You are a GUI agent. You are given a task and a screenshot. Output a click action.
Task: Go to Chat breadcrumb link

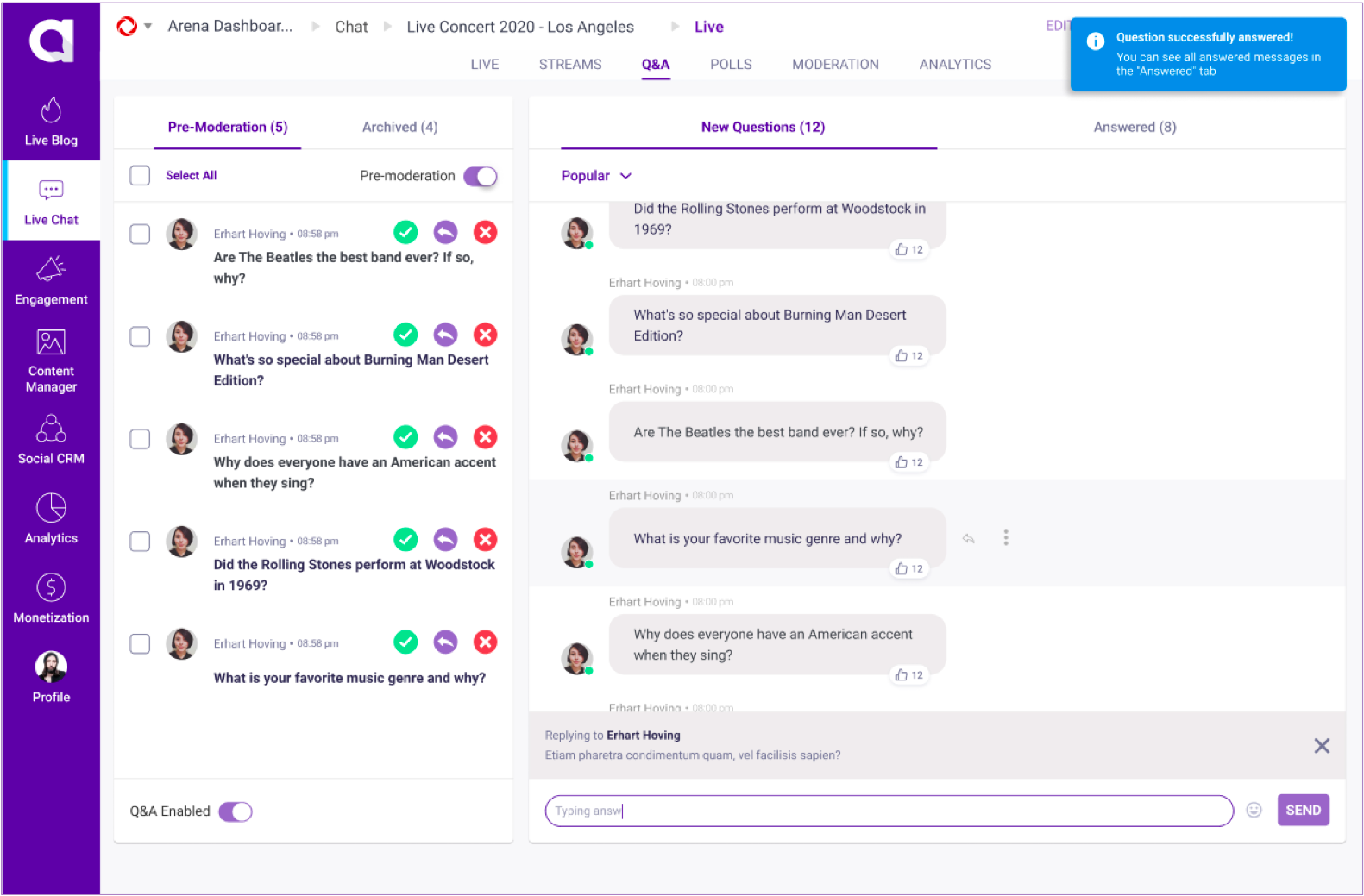click(x=351, y=27)
